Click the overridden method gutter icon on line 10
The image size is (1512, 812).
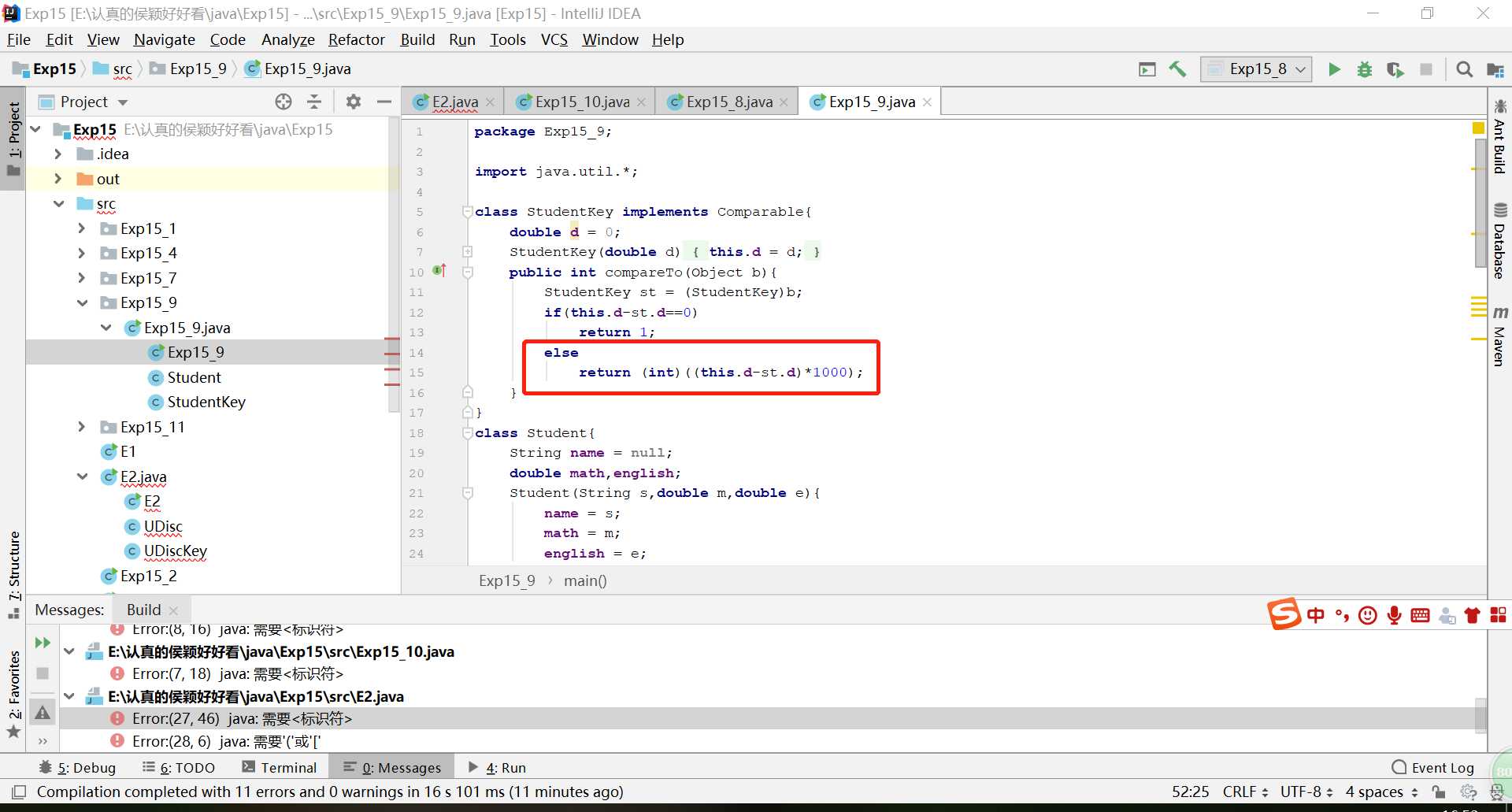[x=439, y=271]
